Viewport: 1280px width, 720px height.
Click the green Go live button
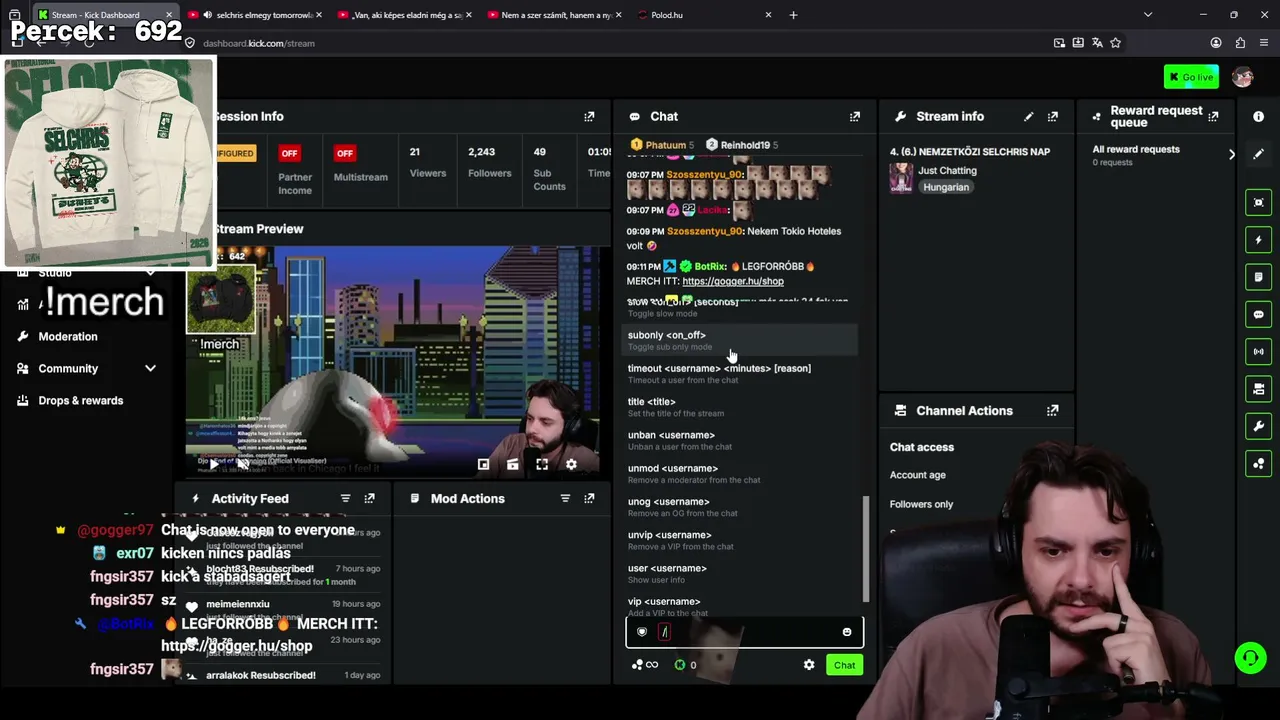point(1192,77)
